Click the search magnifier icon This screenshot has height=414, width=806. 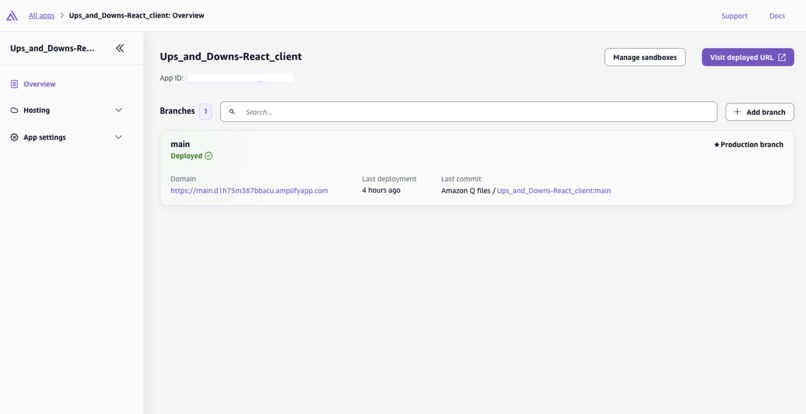pos(232,112)
